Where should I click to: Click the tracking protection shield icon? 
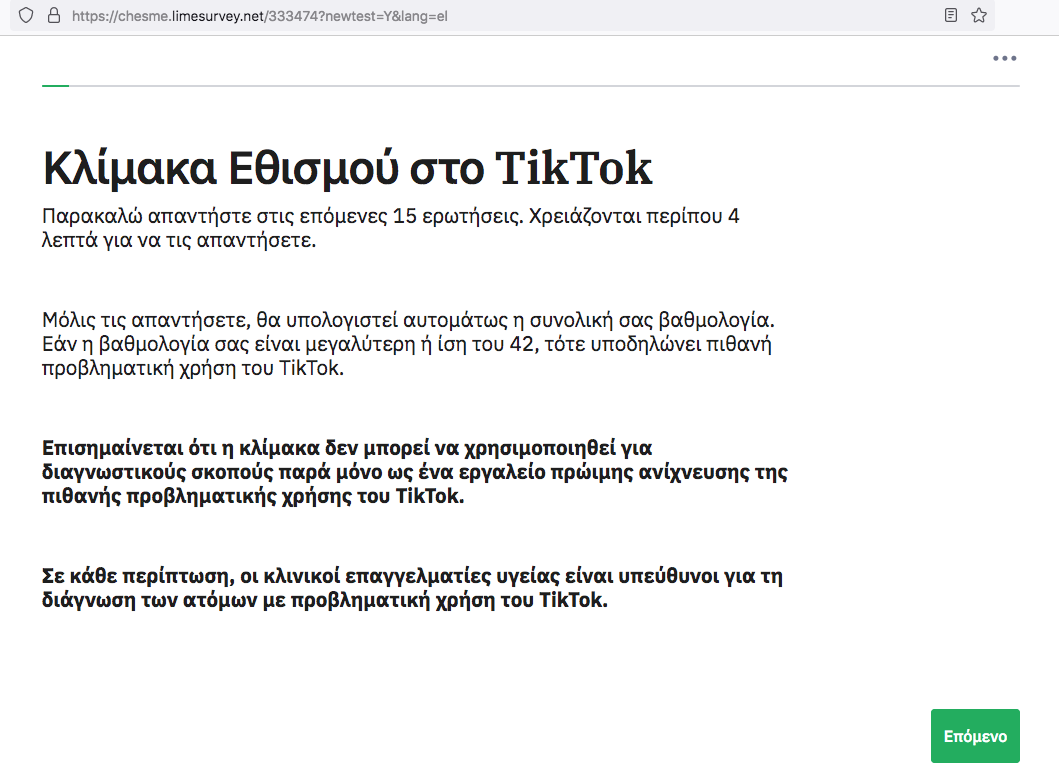(26, 16)
